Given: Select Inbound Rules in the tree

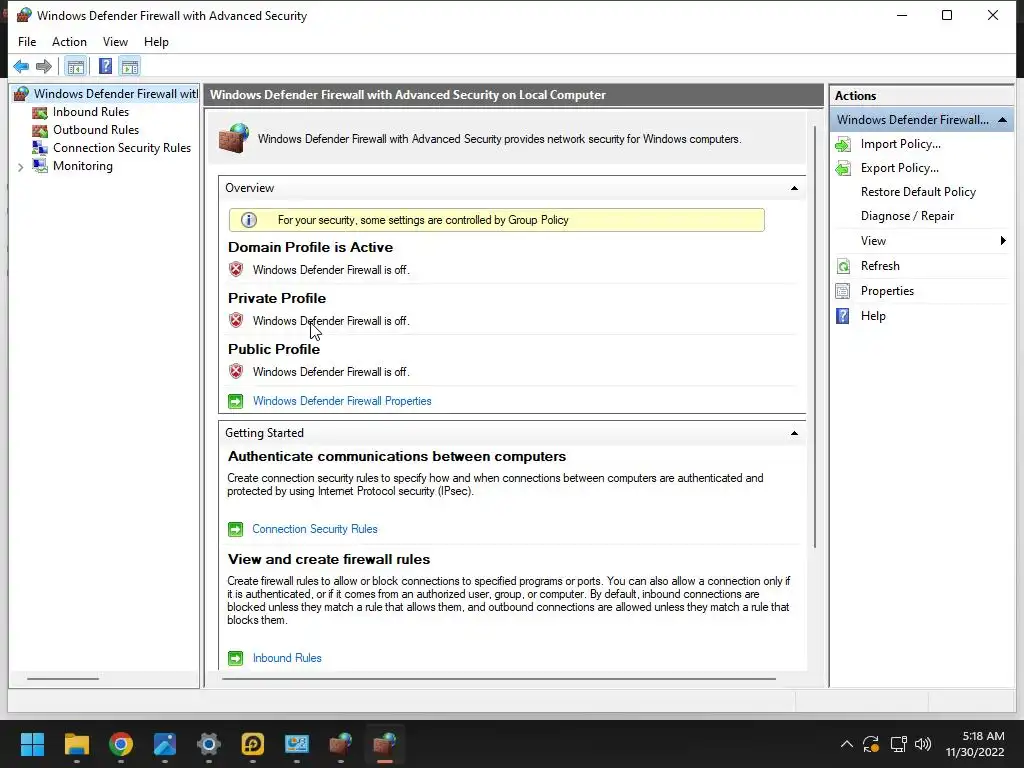Looking at the screenshot, I should [91, 112].
